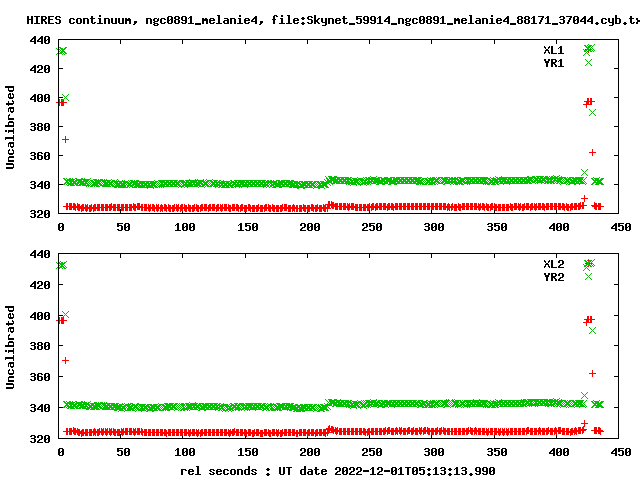Image resolution: width=640 pixels, height=480 pixels.
Task: Click the 400 x-tick label under lower plot
Action: [x=559, y=452]
